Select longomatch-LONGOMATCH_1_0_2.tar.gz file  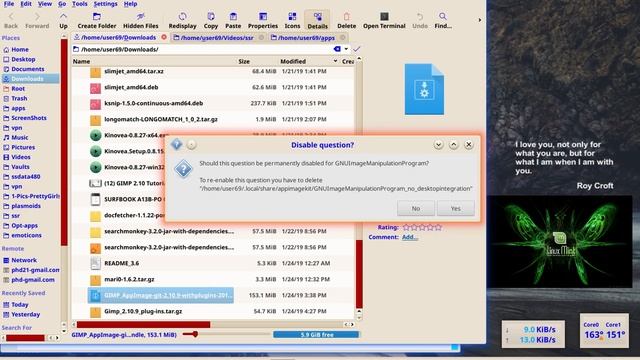coord(161,119)
